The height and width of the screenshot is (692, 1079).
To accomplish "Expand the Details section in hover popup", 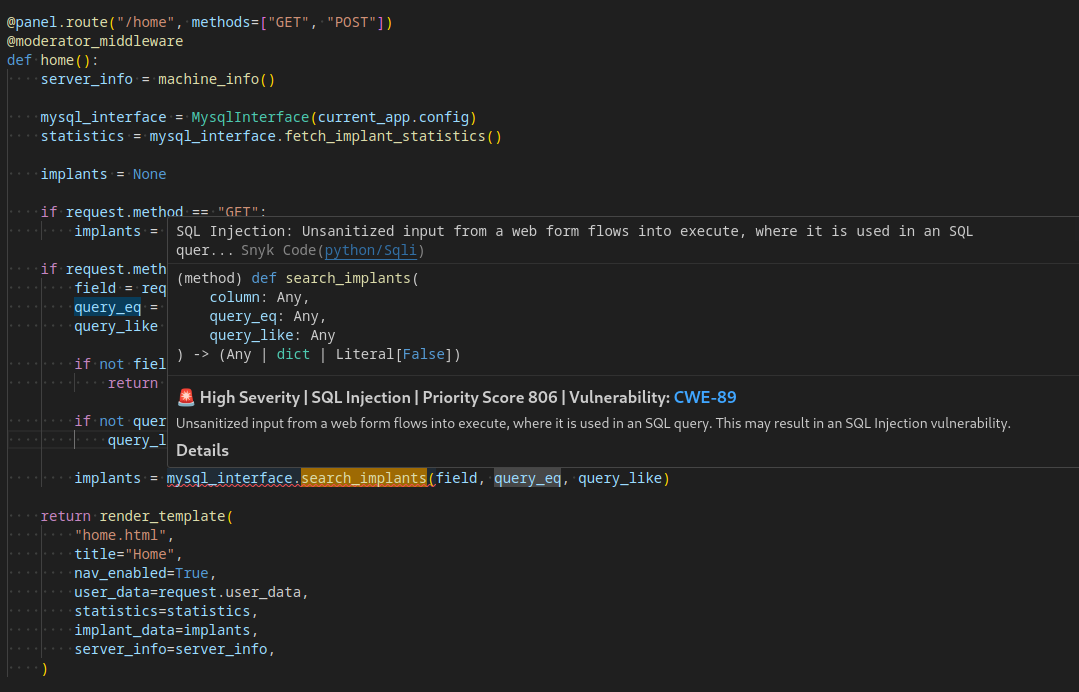I will point(202,451).
